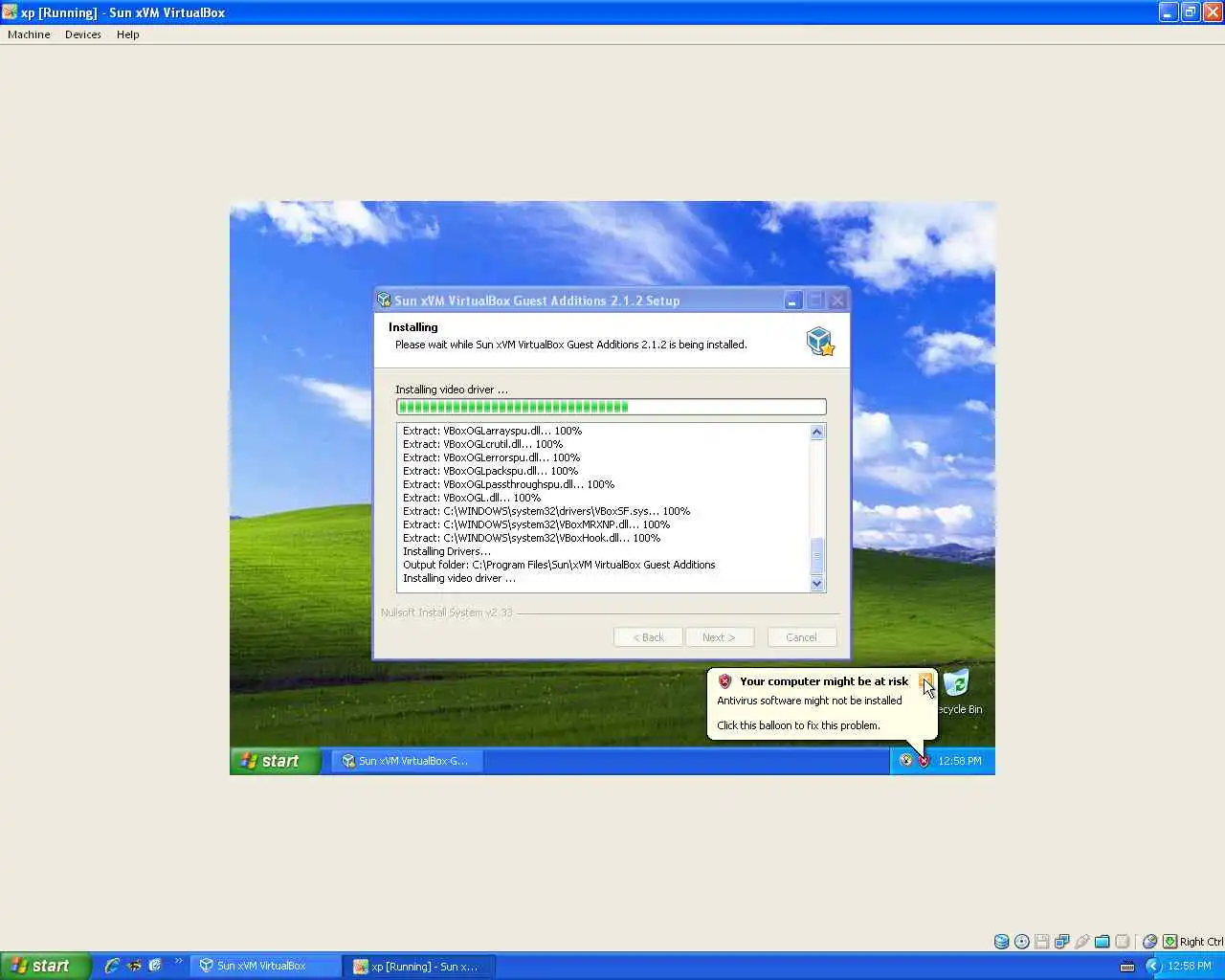Click the guest VirtualBox installer tray icon

906,761
